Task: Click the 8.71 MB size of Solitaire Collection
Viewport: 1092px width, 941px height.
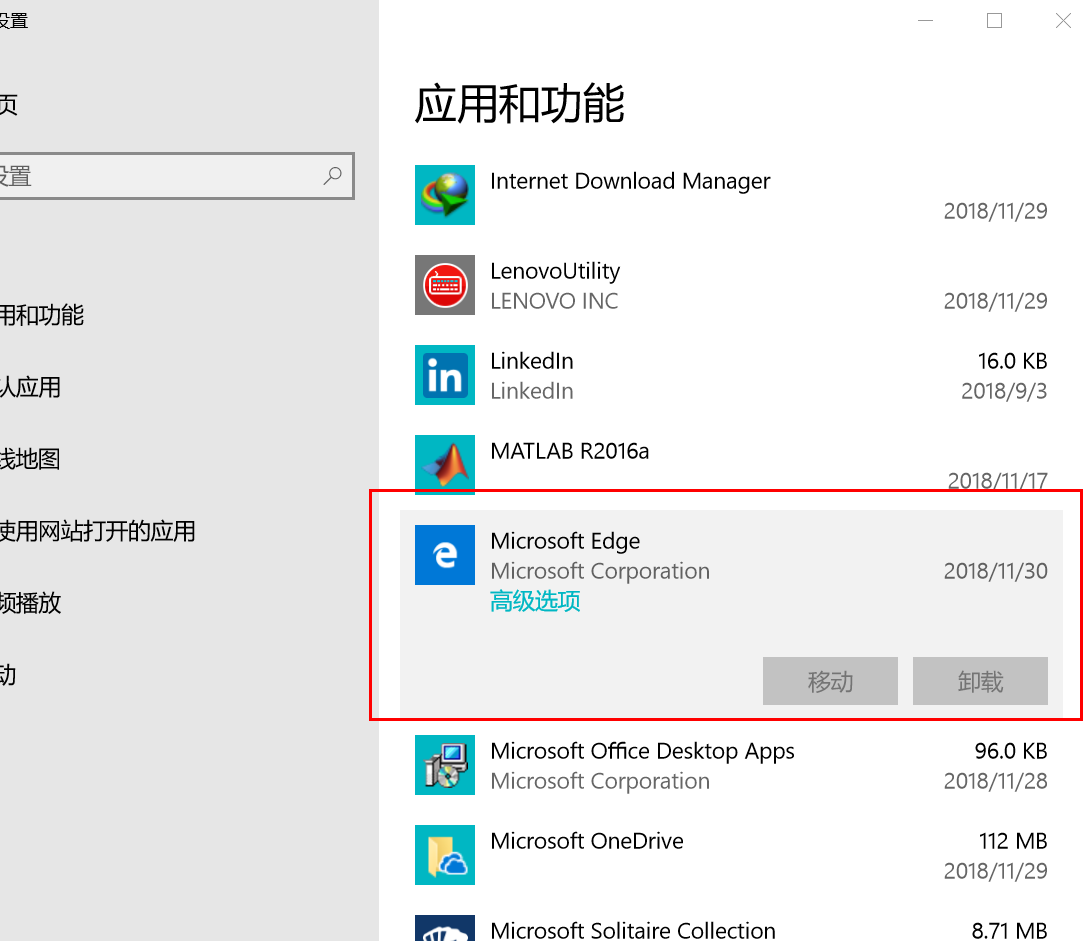Action: [x=1010, y=931]
